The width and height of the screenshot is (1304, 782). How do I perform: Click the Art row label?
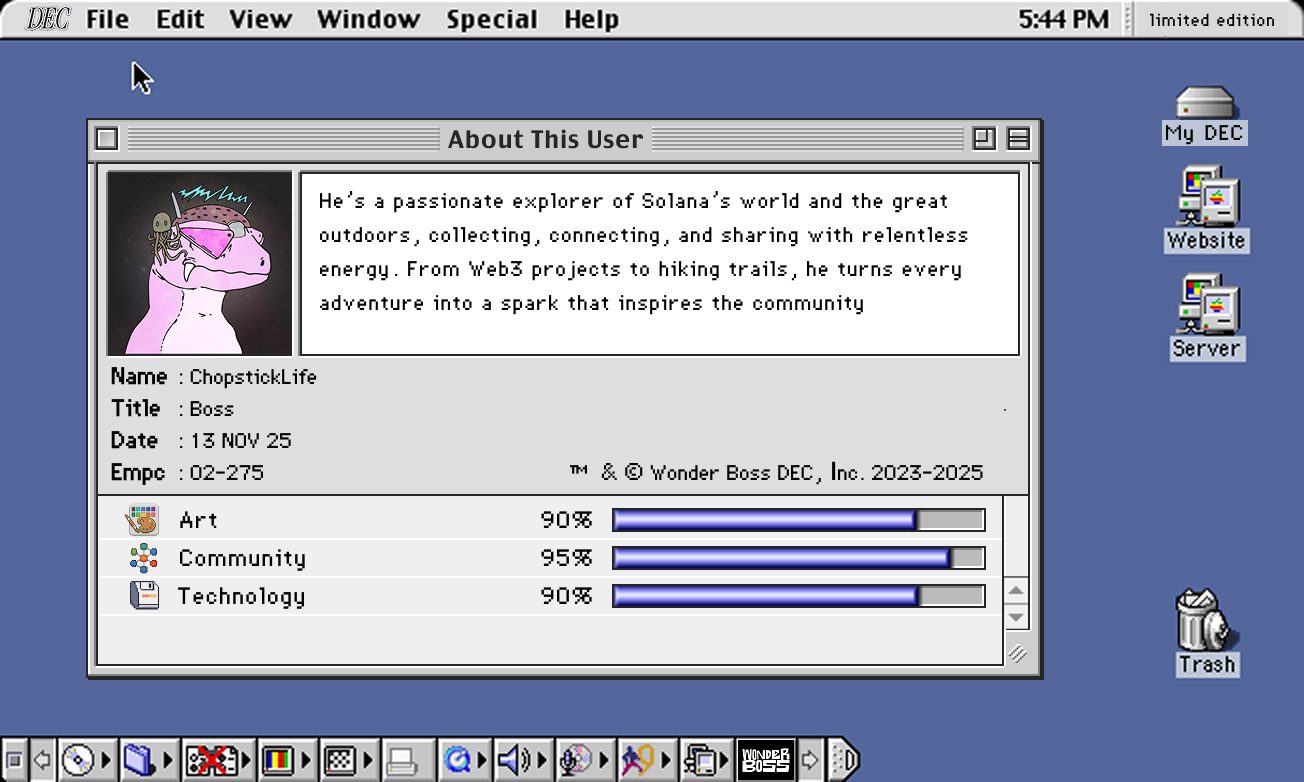click(x=198, y=520)
